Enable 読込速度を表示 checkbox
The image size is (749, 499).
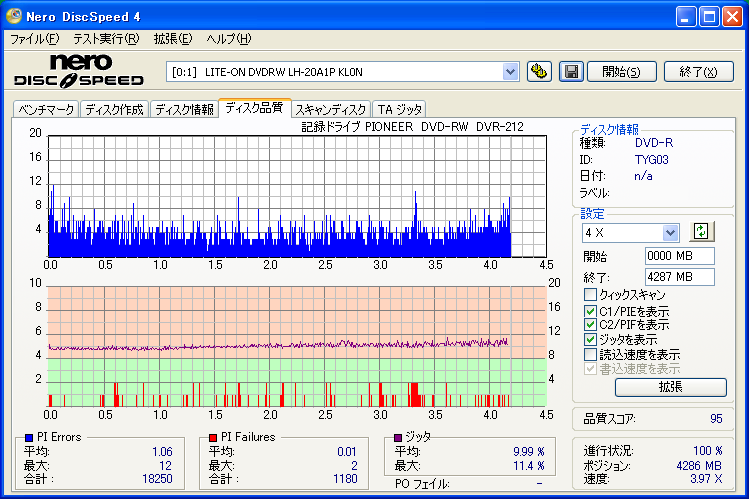click(590, 354)
